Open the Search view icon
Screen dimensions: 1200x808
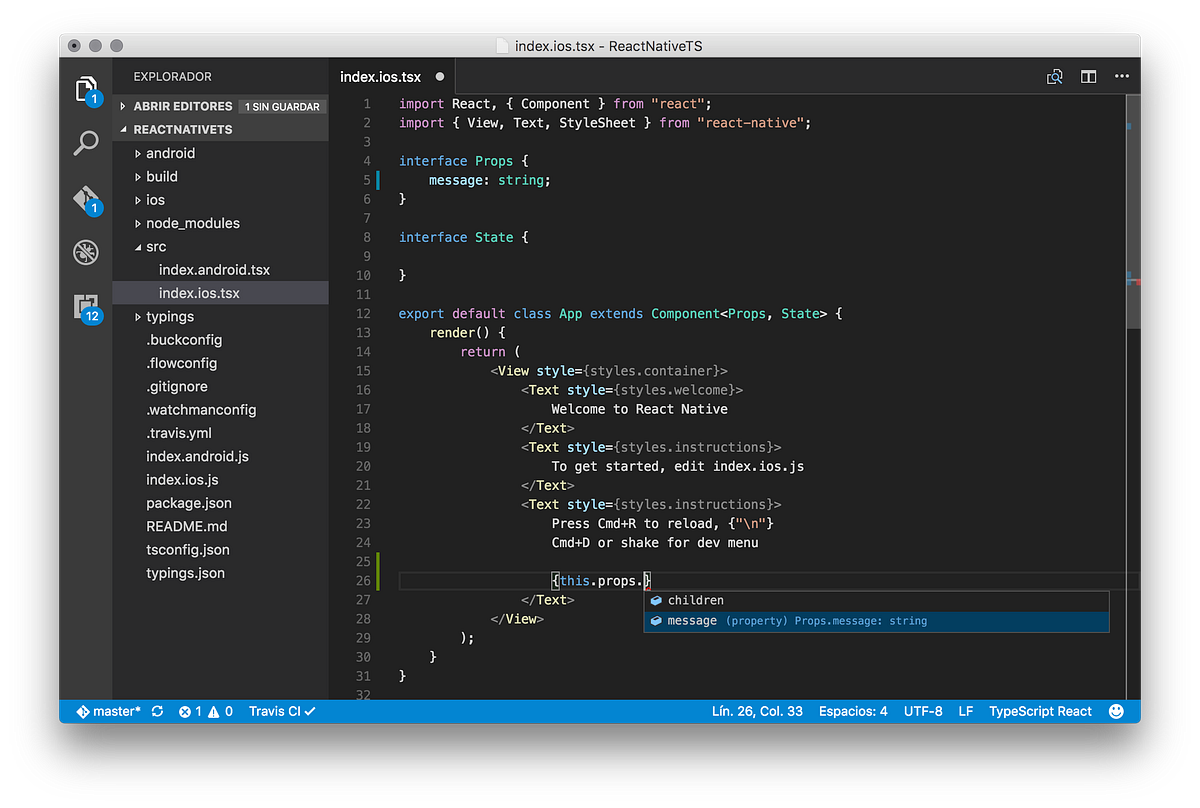(x=86, y=144)
